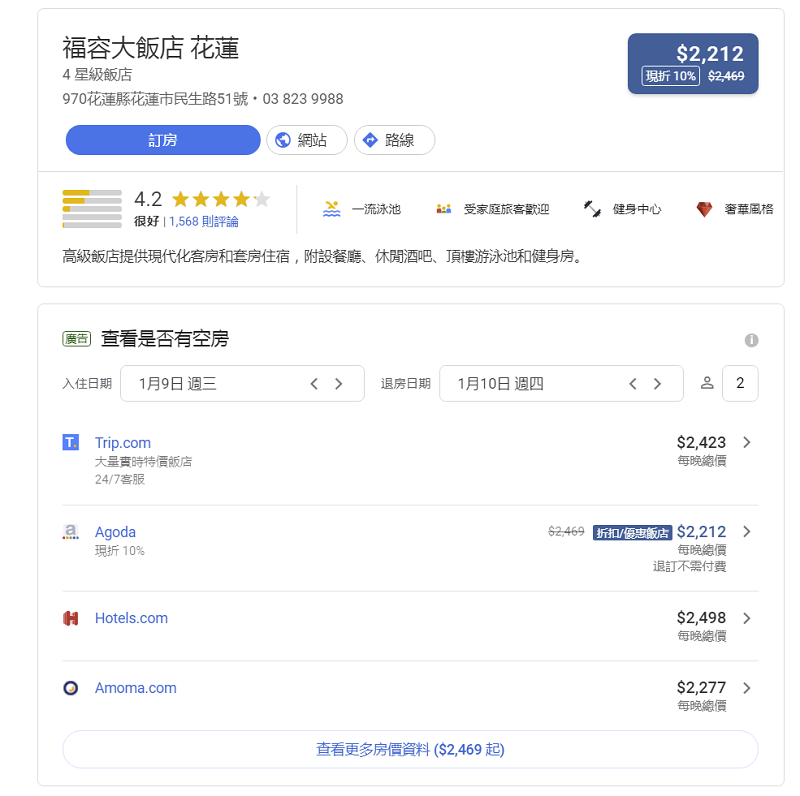800x796 pixels.
Task: Click the dumbbell icon for 健身中心
Action: (x=592, y=209)
